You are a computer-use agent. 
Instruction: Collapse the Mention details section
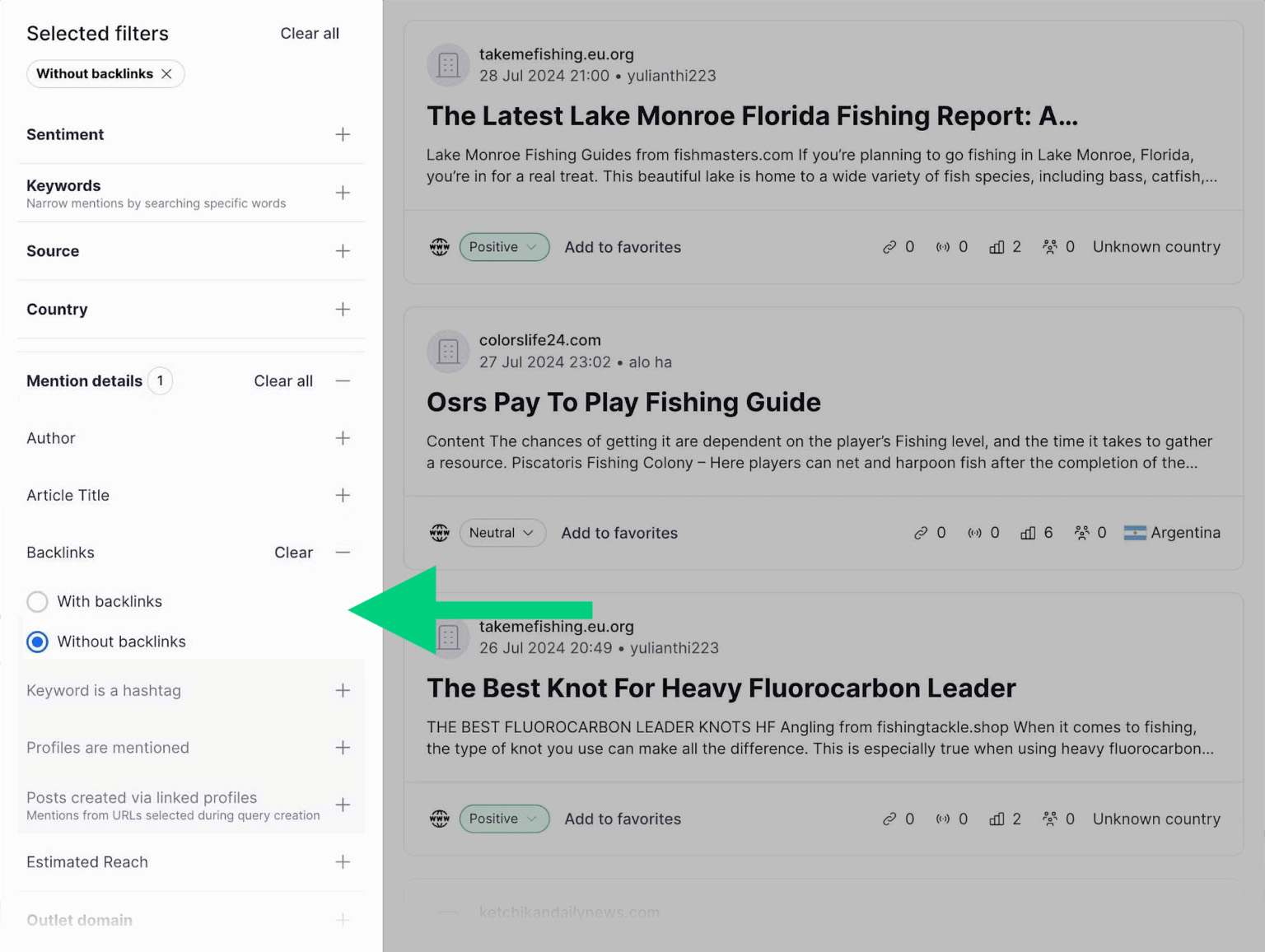[x=343, y=380]
